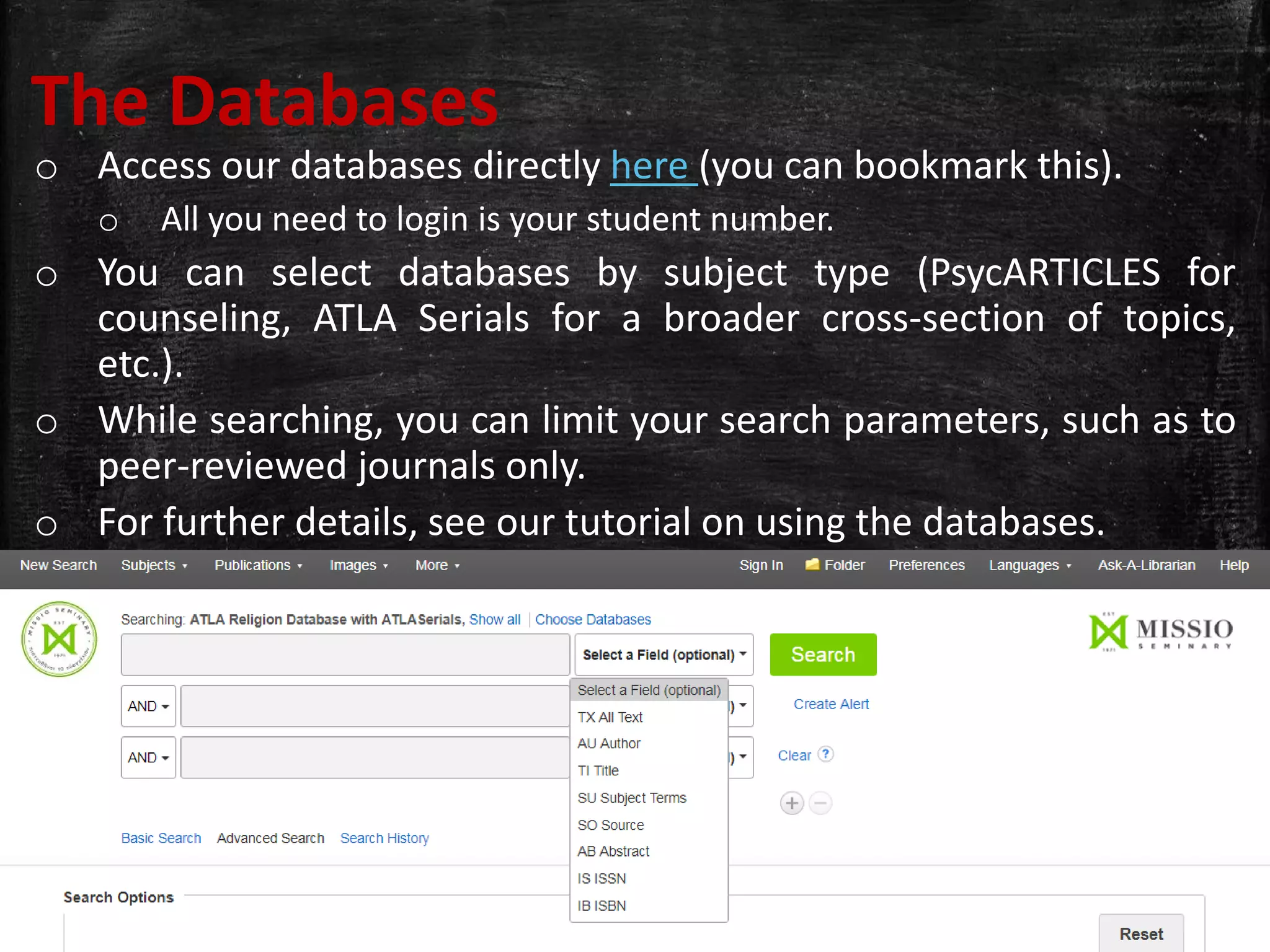Open the second AND operator dropdown
The height and width of the screenshot is (952, 1270).
[148, 757]
